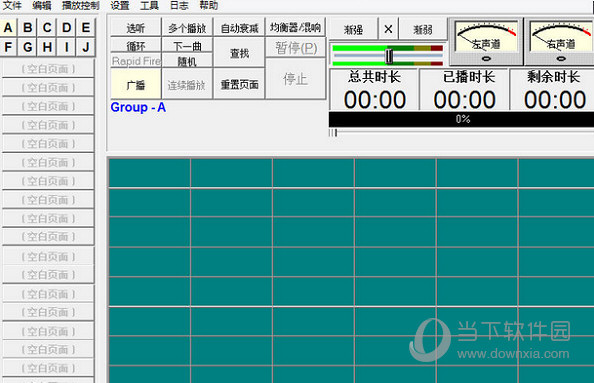594x383 pixels.
Task: Open the 文件 menu
Action: (x=12, y=5)
